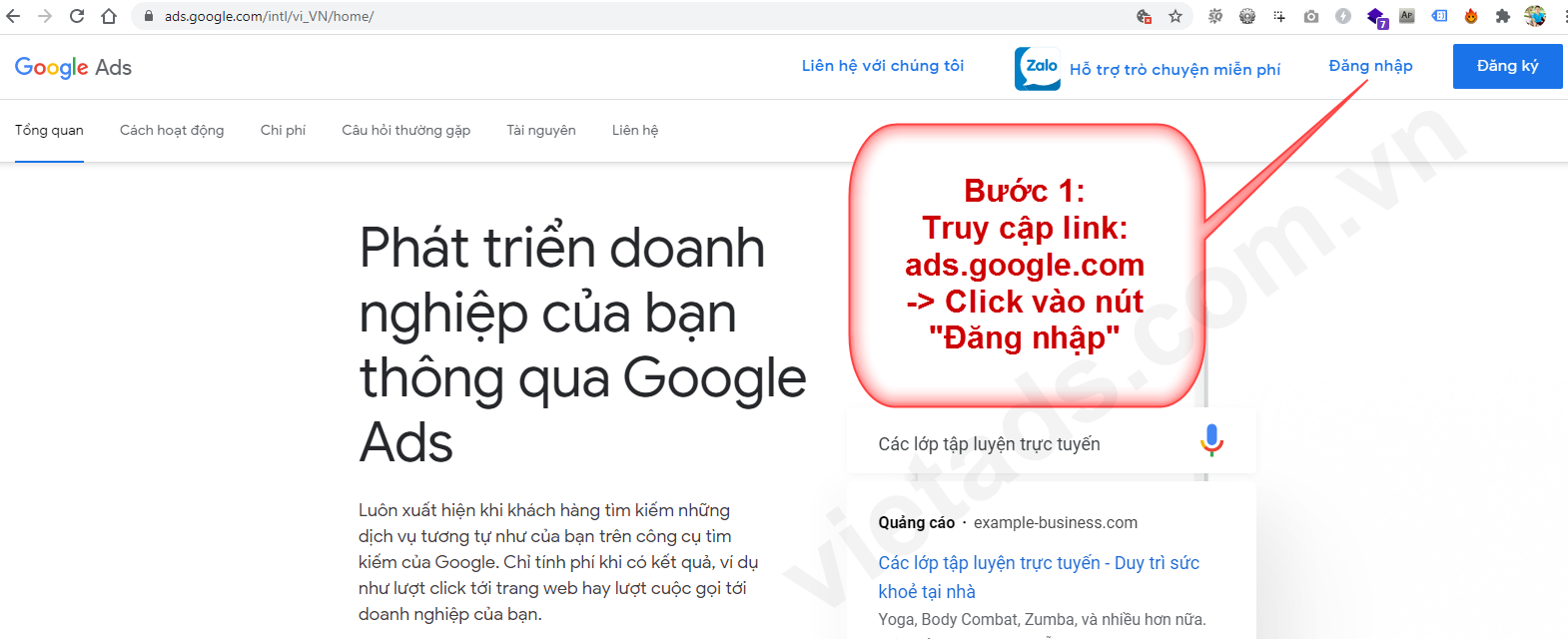Open the Tổng quan tab

tap(49, 130)
